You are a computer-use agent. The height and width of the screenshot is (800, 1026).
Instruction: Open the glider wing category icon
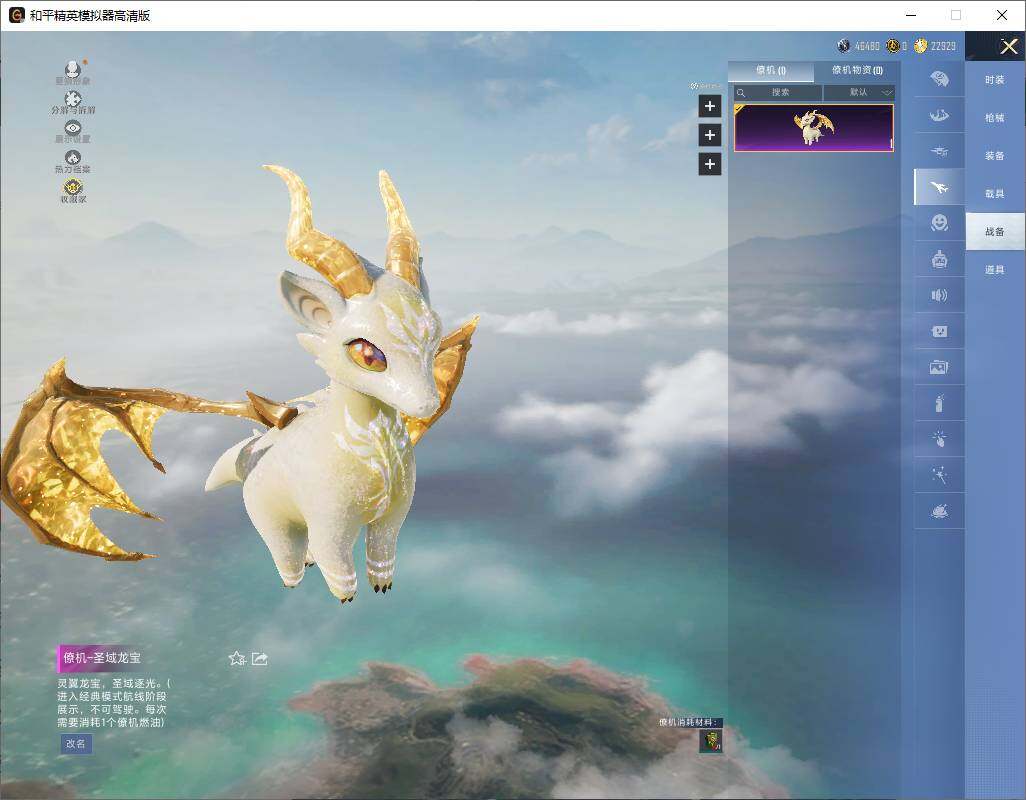[x=939, y=115]
